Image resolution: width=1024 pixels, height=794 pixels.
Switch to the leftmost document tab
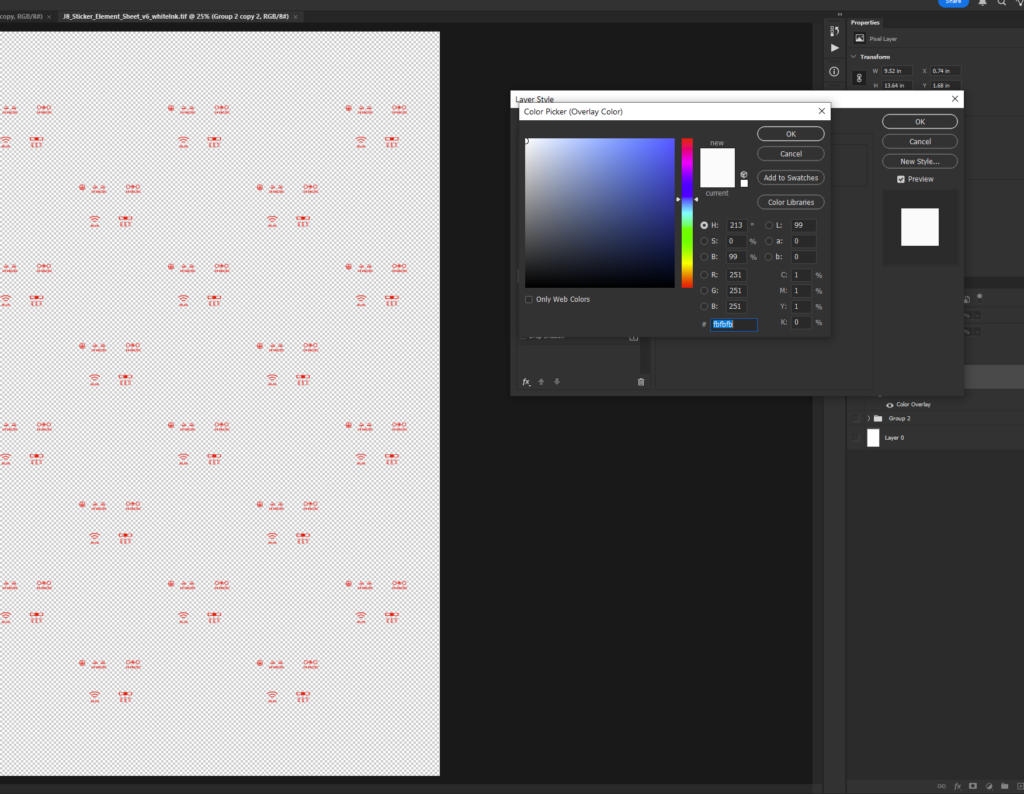22,16
